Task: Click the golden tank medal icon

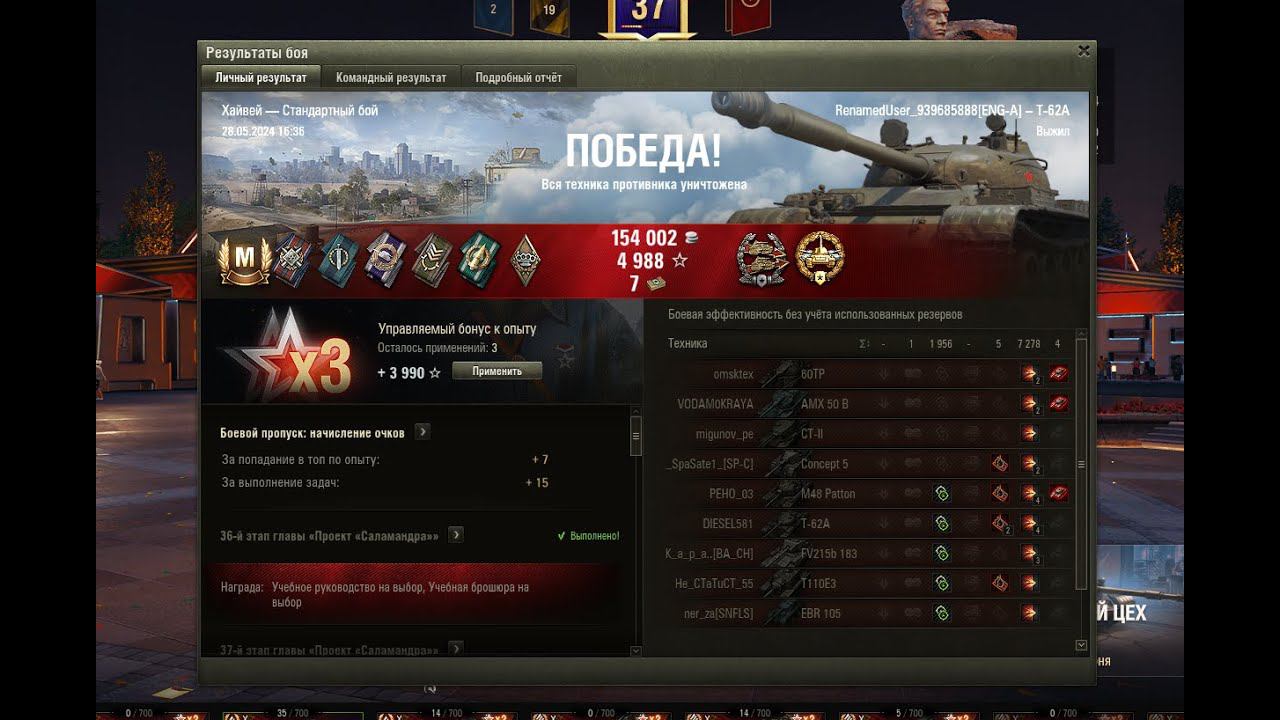Action: tap(820, 259)
